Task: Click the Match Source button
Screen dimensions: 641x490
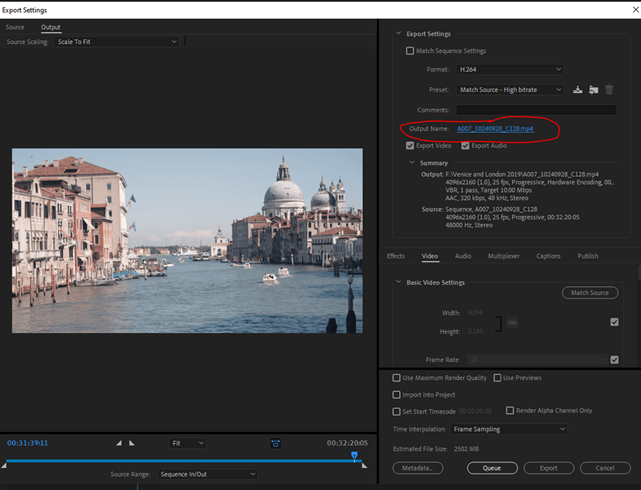Action: [x=590, y=293]
